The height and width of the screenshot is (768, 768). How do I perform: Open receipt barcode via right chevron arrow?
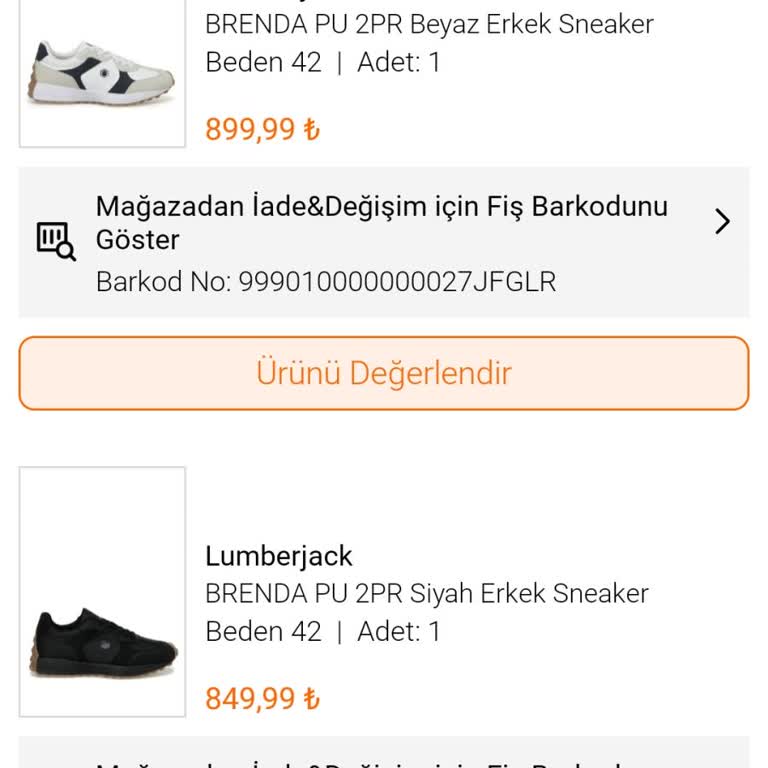pos(722,222)
